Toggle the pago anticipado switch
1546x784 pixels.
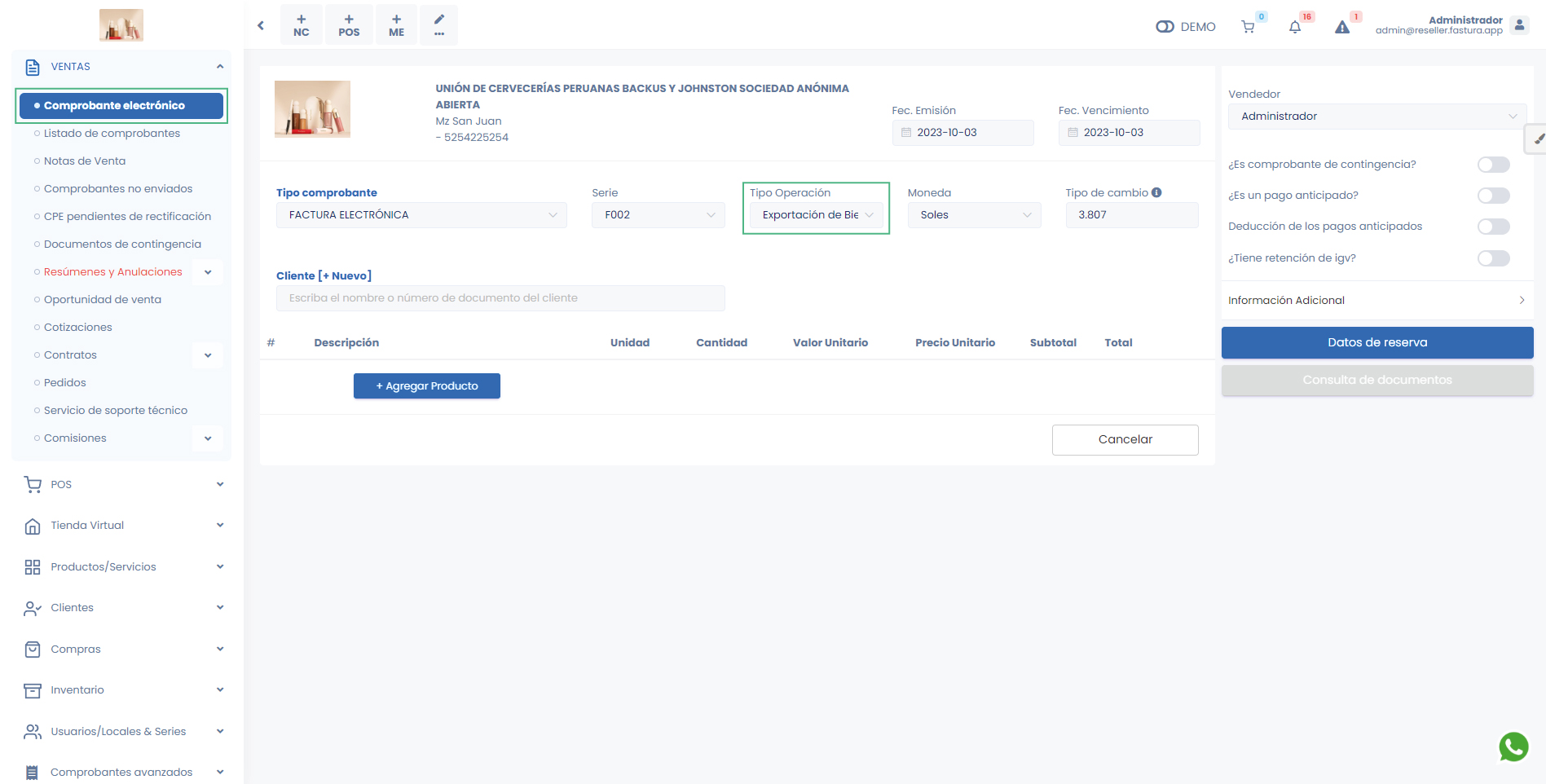tap(1493, 196)
